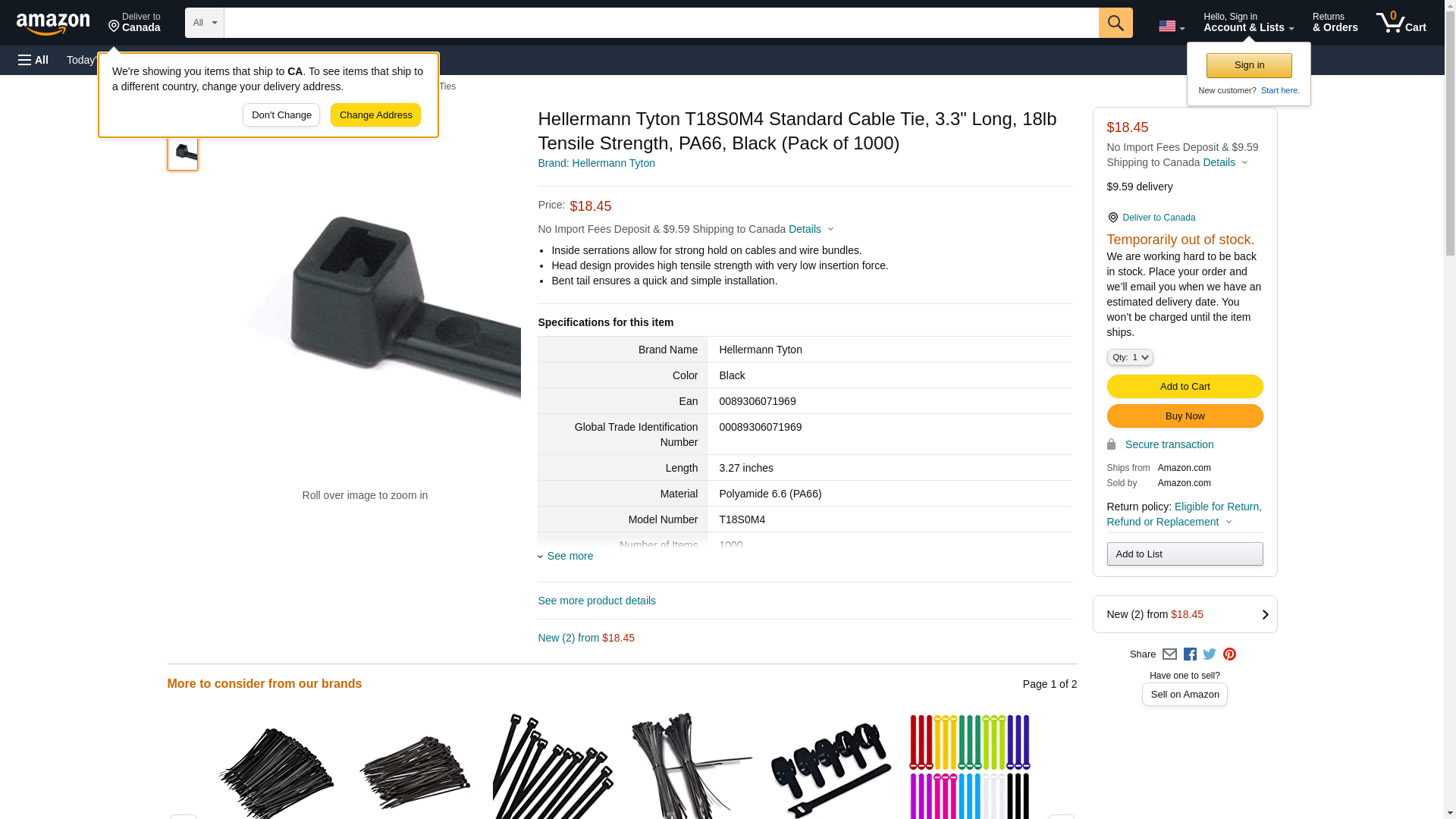Open the US flag language selector
1456x819 pixels.
point(1171,27)
